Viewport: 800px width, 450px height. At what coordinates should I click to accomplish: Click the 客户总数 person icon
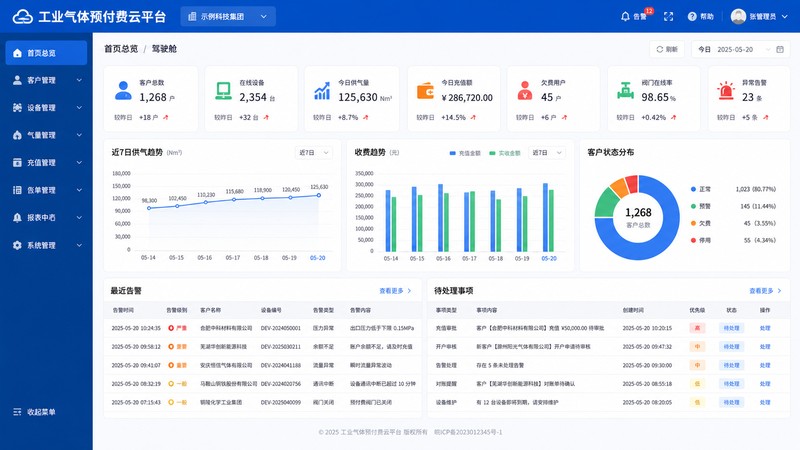123,91
